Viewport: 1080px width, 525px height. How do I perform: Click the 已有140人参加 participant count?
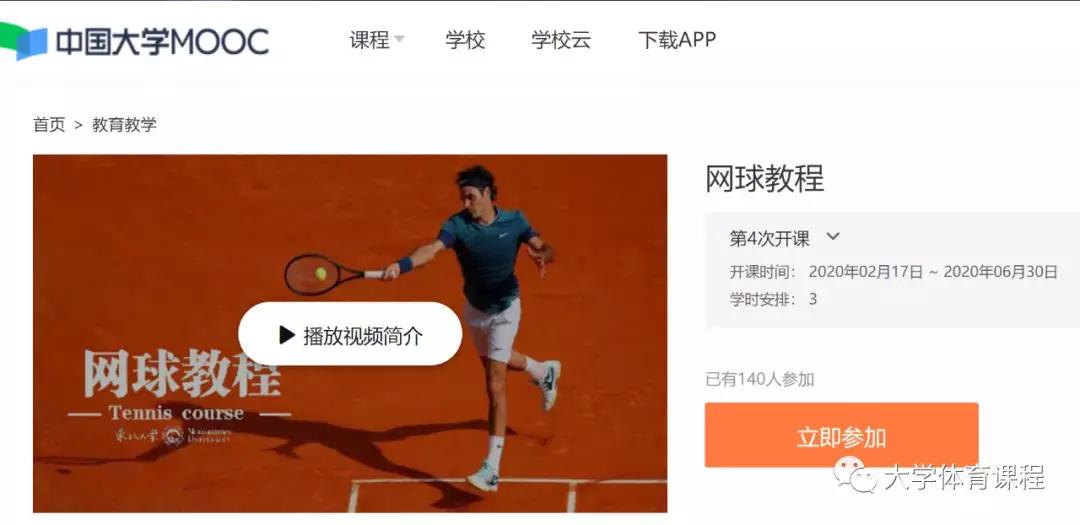tap(760, 379)
